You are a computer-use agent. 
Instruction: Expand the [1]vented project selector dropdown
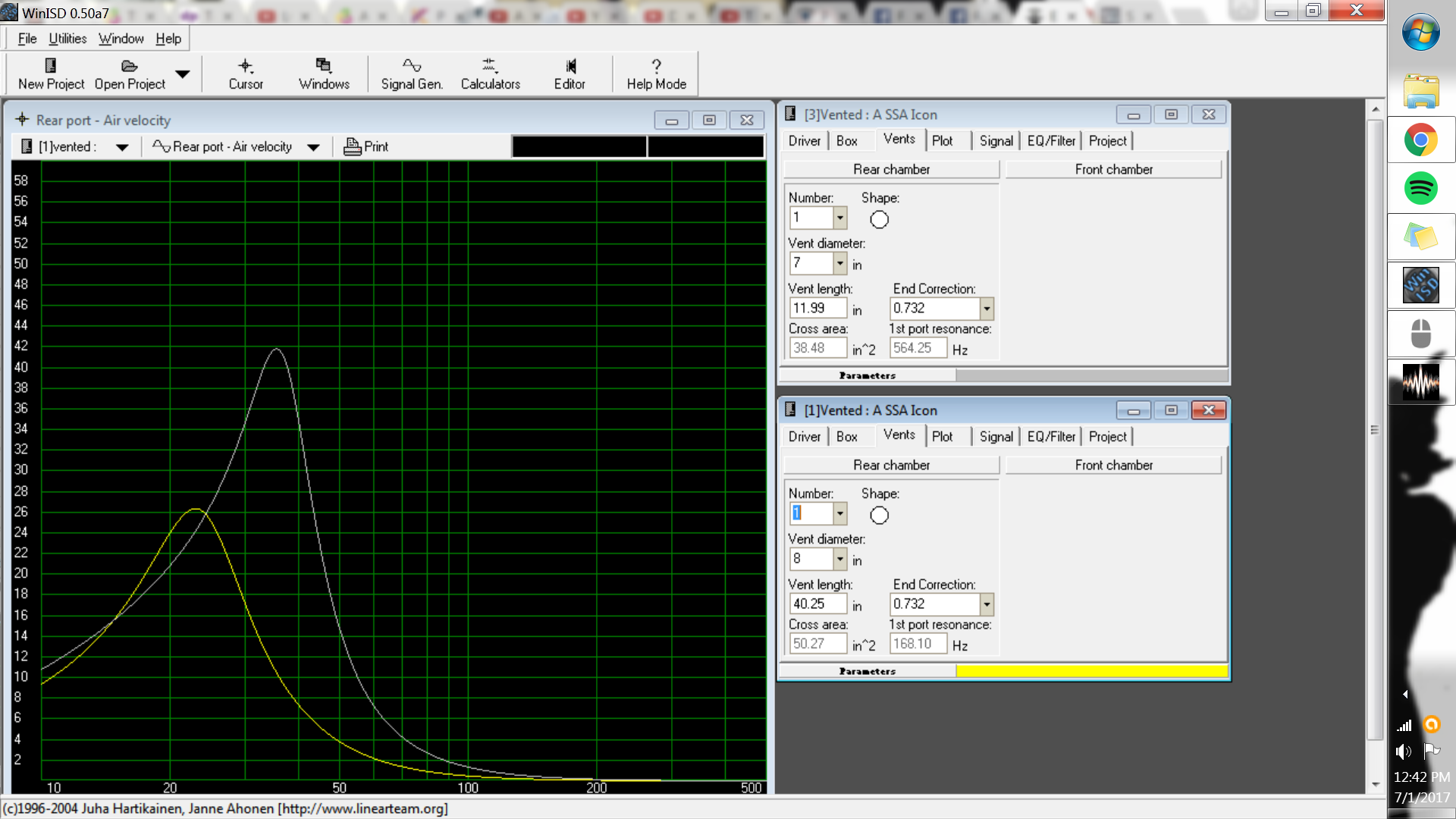pyautogui.click(x=122, y=147)
